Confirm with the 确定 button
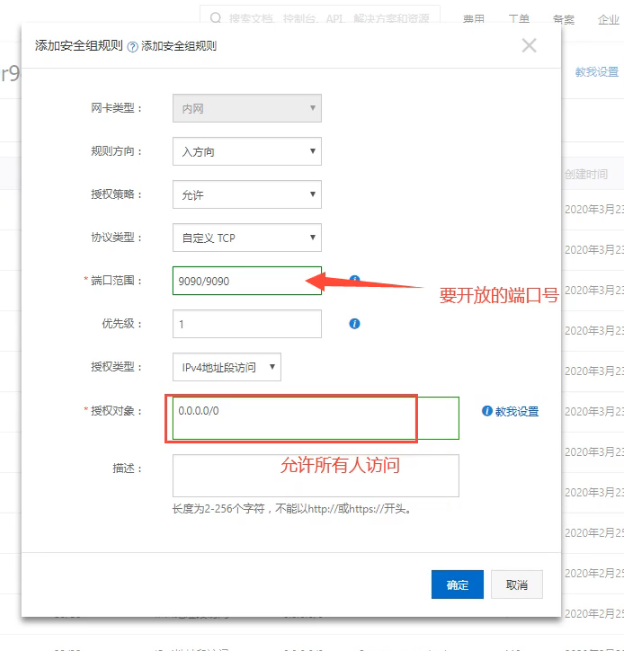This screenshot has height=651, width=624. pos(457,585)
